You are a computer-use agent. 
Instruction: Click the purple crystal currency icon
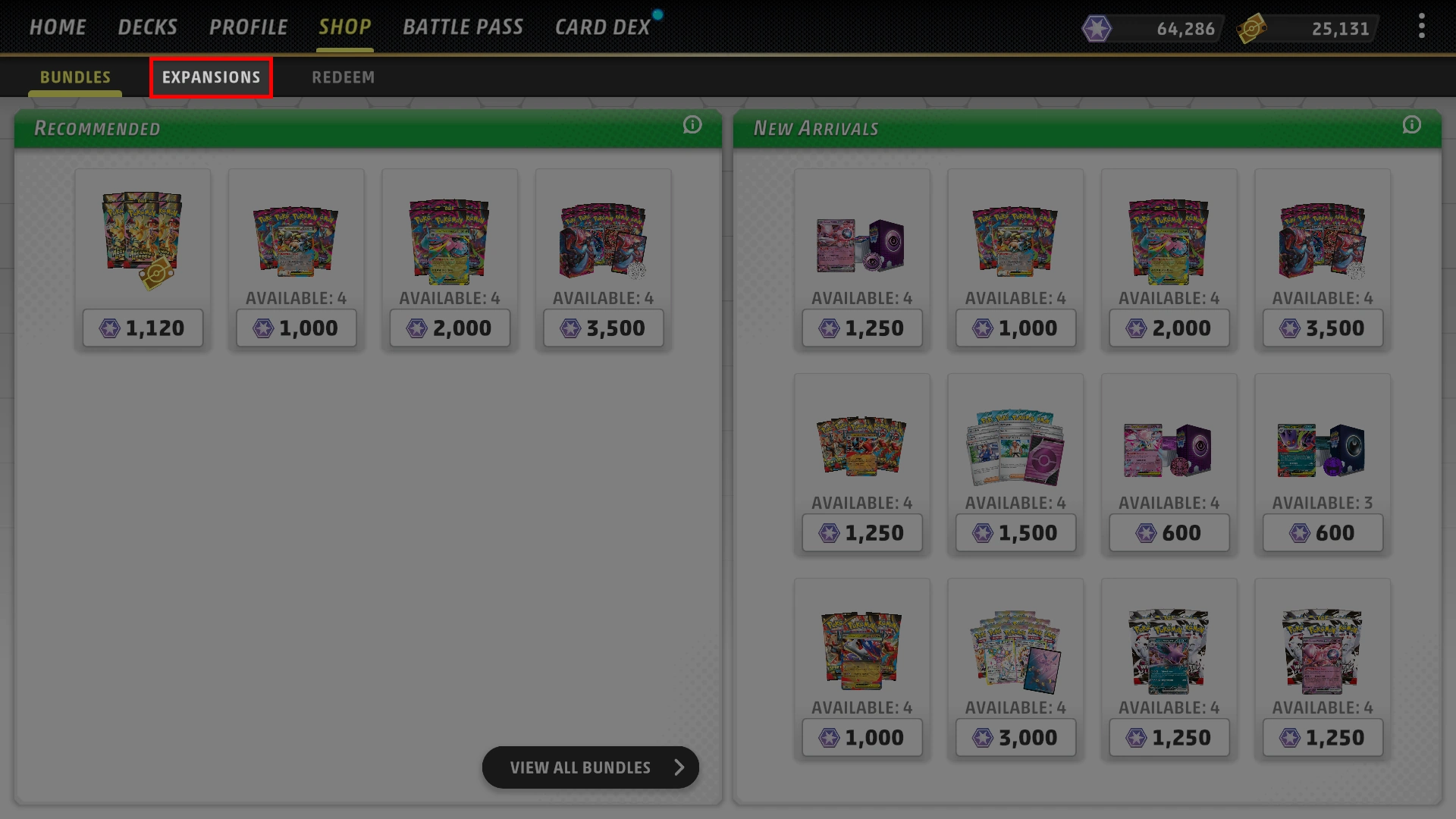[1097, 29]
